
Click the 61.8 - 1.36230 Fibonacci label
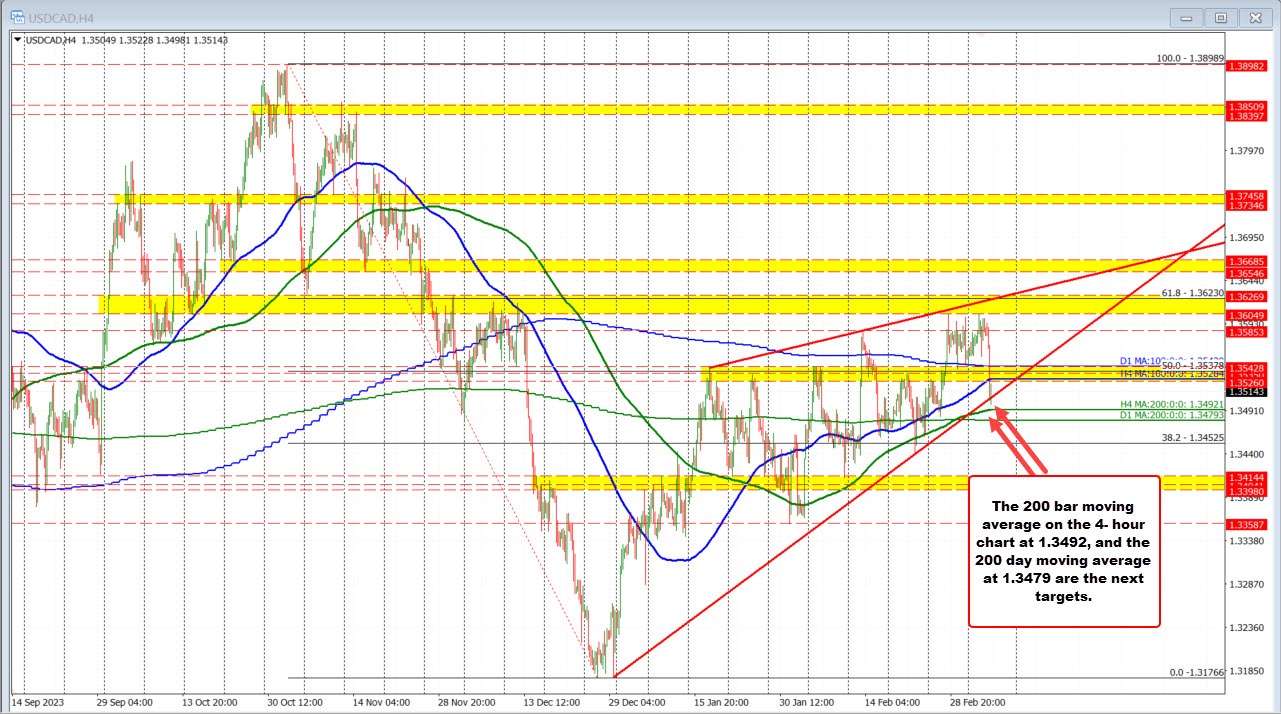(x=1192, y=293)
